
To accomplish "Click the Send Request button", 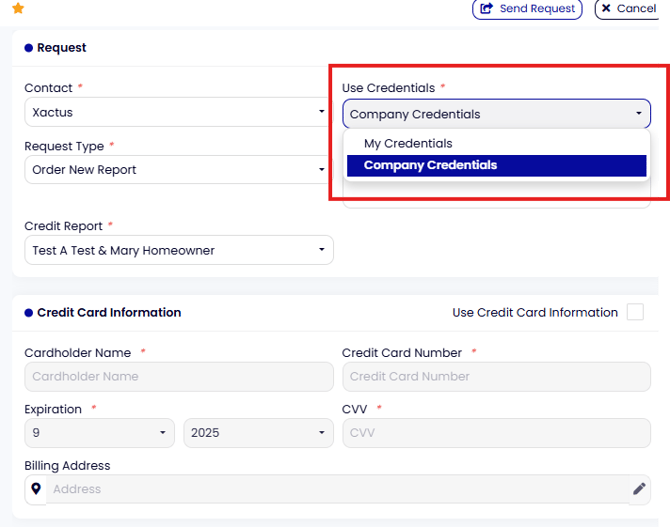I will 527,9.
